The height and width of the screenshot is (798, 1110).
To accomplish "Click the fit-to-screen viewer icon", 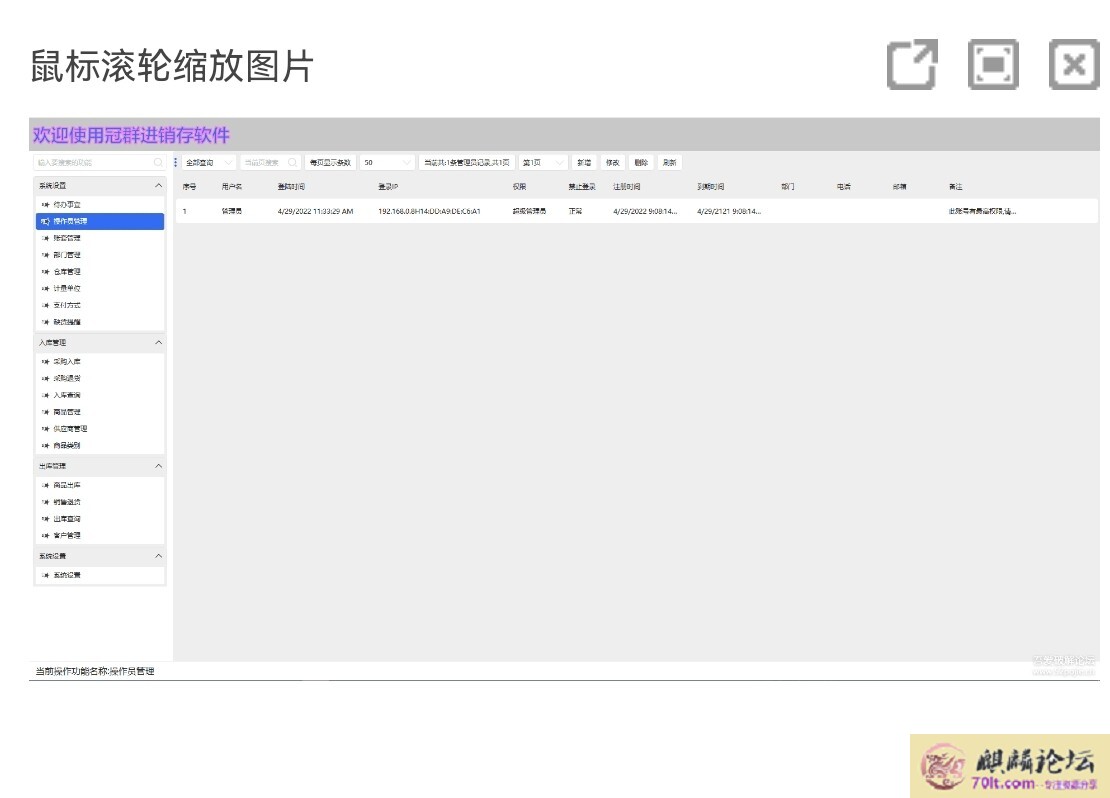I will 993,64.
